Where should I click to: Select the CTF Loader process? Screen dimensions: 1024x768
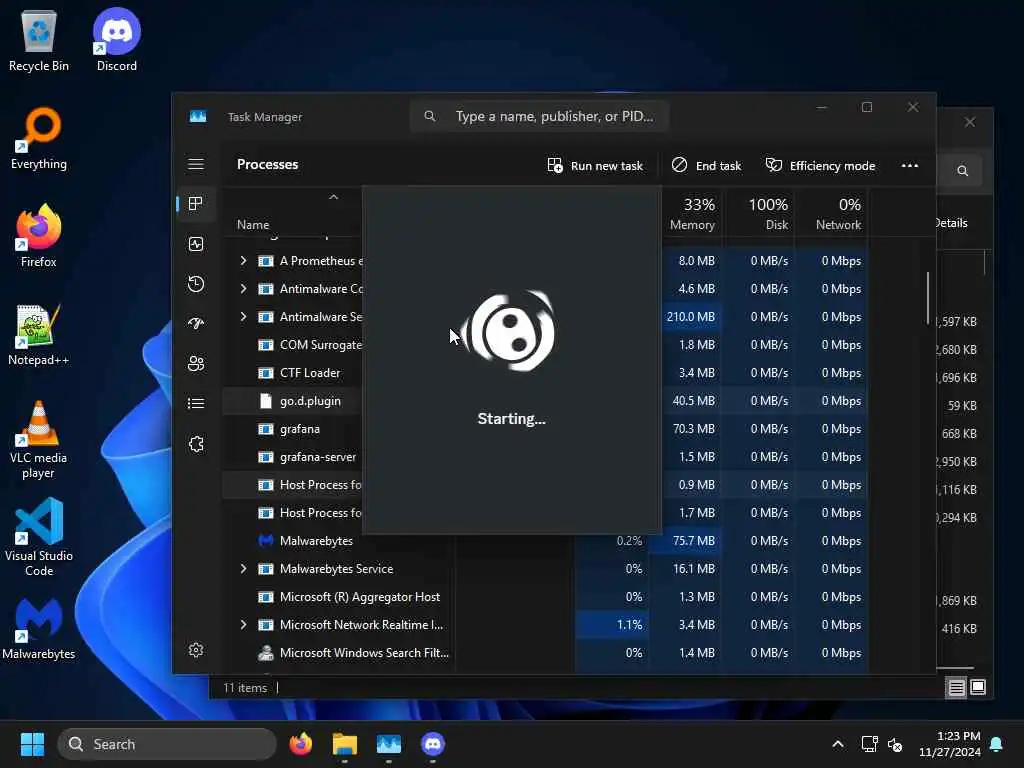click(x=310, y=373)
